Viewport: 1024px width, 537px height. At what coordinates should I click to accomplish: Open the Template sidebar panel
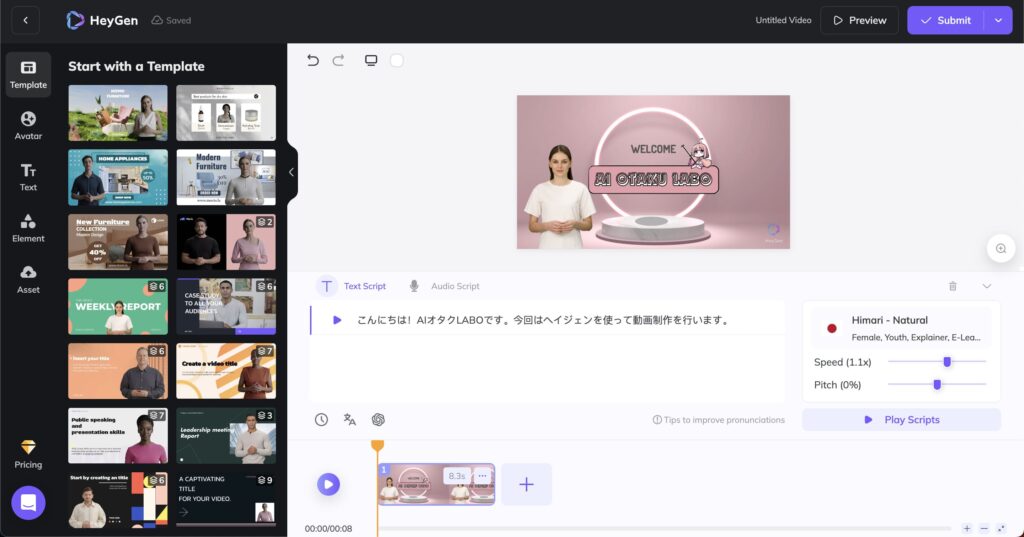[x=28, y=74]
